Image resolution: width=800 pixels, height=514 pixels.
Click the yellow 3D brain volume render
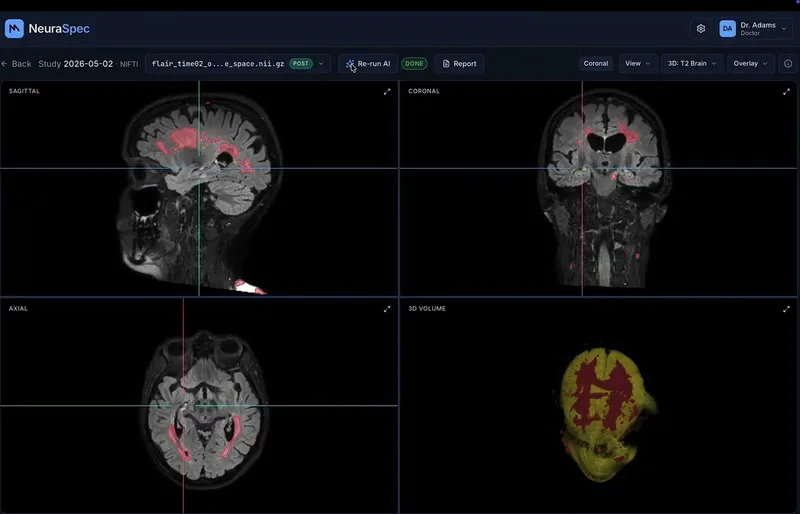click(x=606, y=414)
